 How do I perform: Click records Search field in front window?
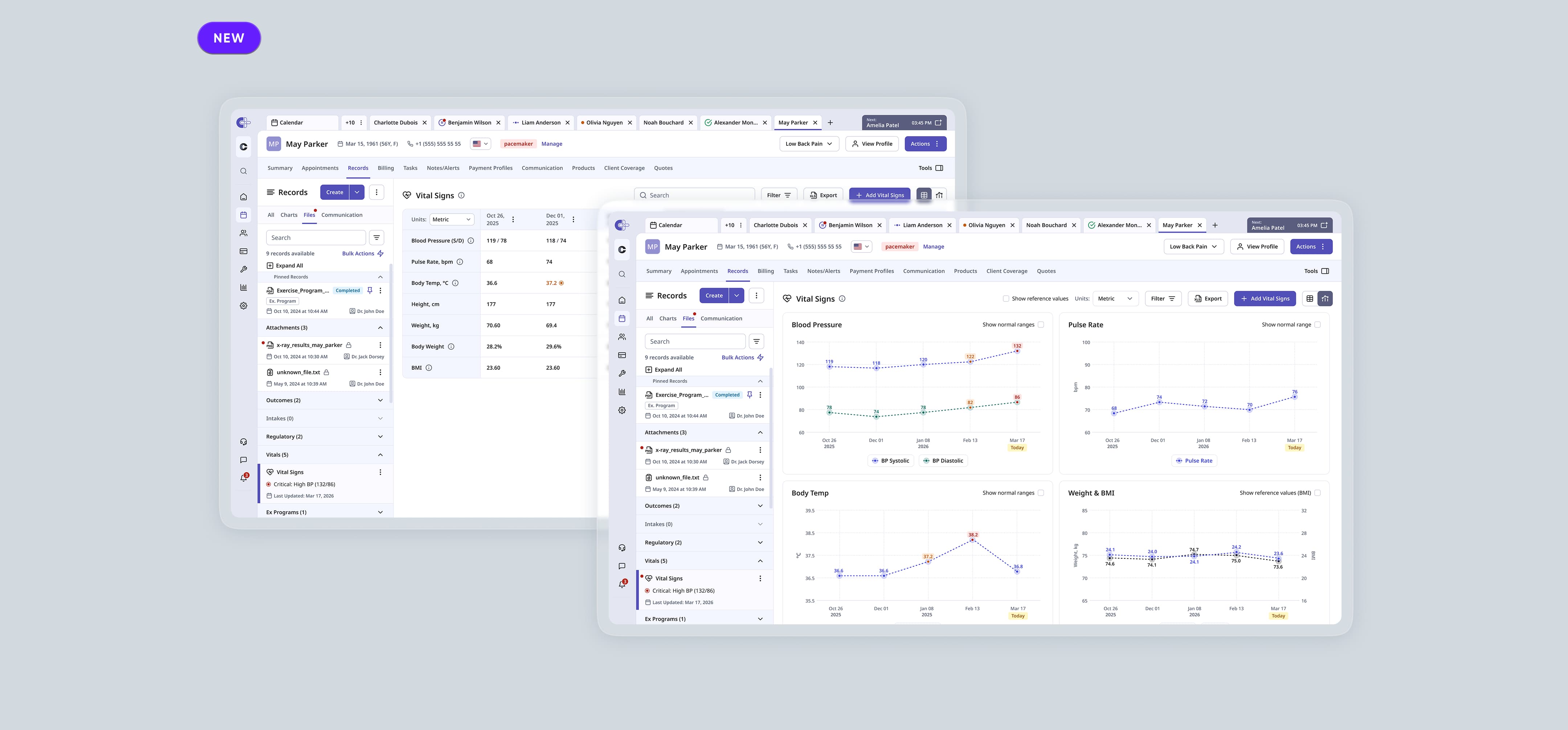[694, 341]
